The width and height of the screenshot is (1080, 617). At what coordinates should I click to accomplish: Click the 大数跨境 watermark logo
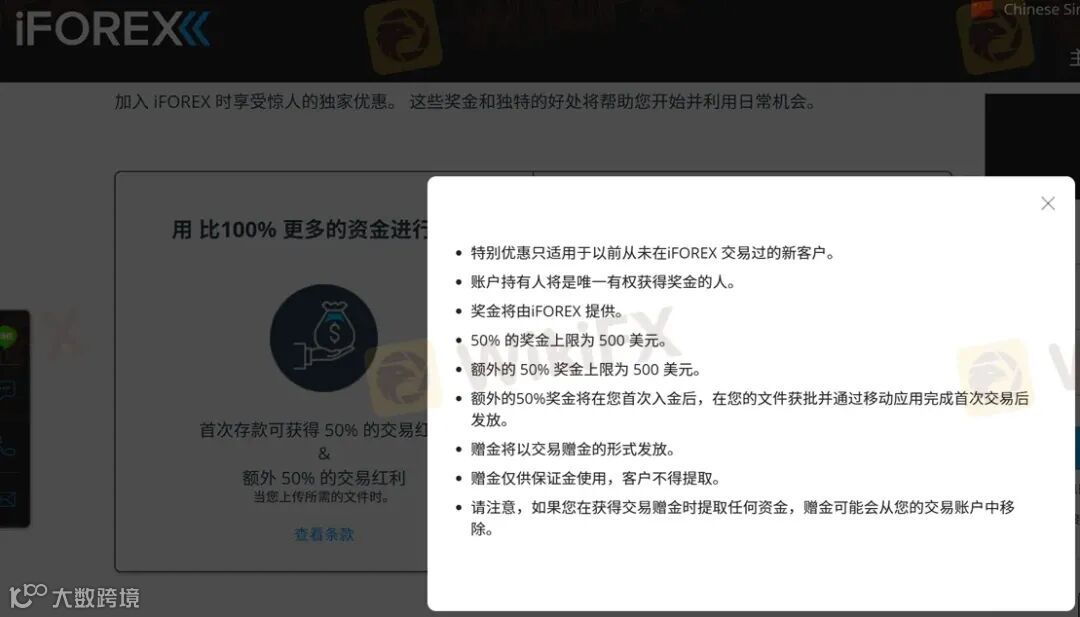click(x=75, y=596)
